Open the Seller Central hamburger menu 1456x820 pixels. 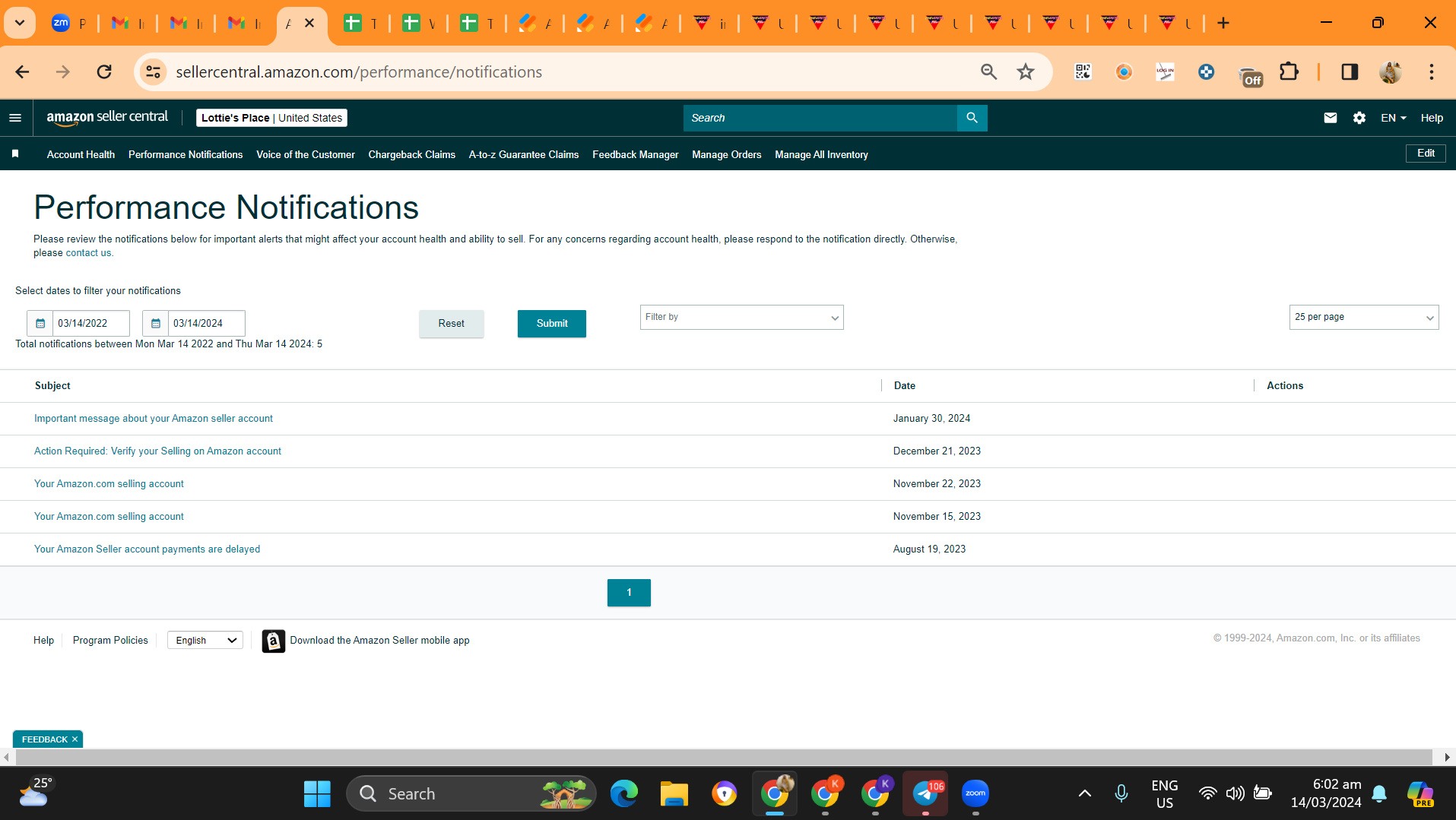15,118
